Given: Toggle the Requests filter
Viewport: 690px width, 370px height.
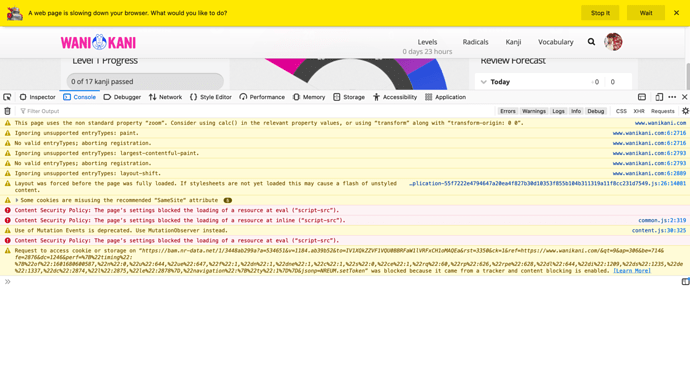Looking at the screenshot, I should [x=662, y=111].
